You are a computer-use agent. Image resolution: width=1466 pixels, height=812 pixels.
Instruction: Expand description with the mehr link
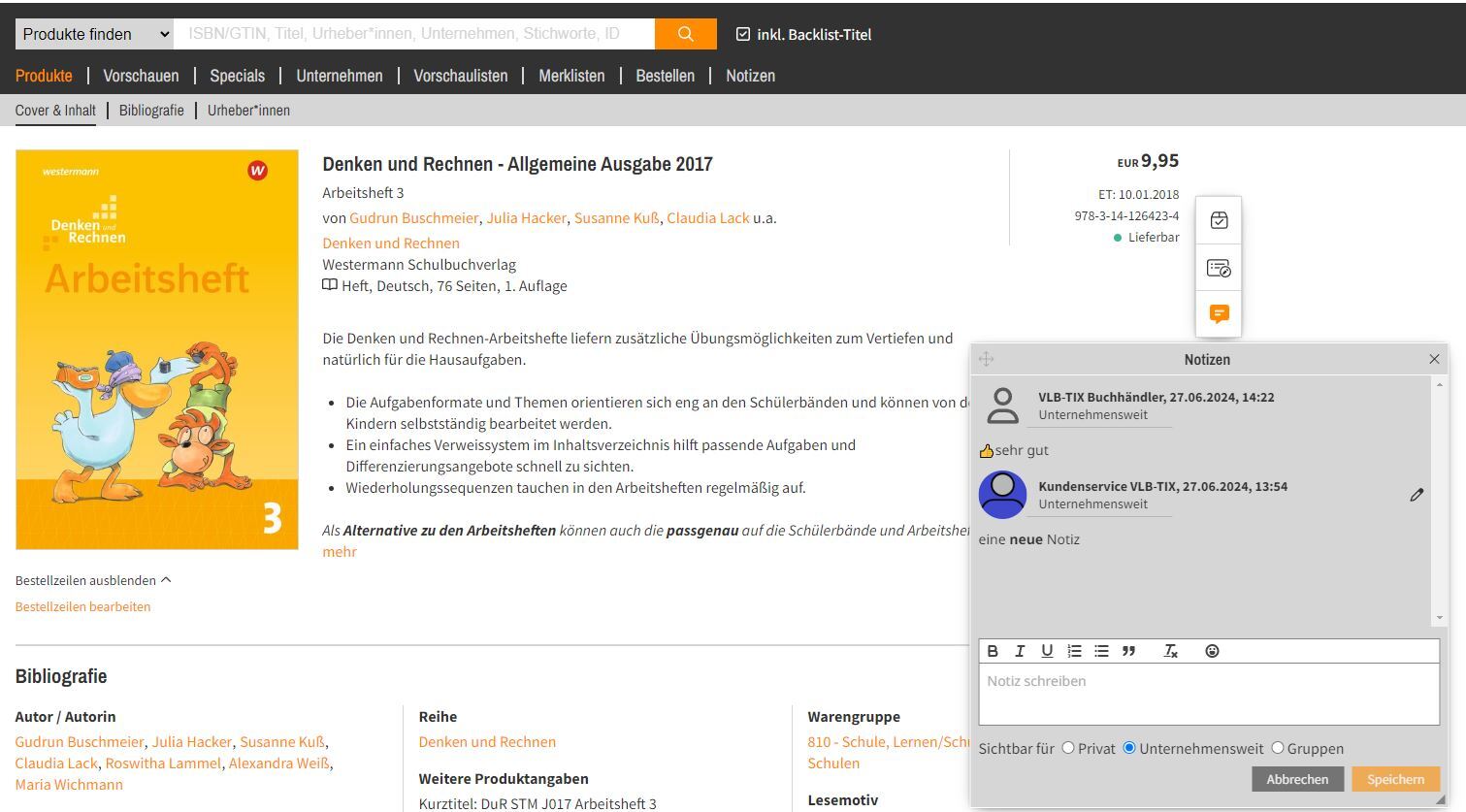(340, 551)
